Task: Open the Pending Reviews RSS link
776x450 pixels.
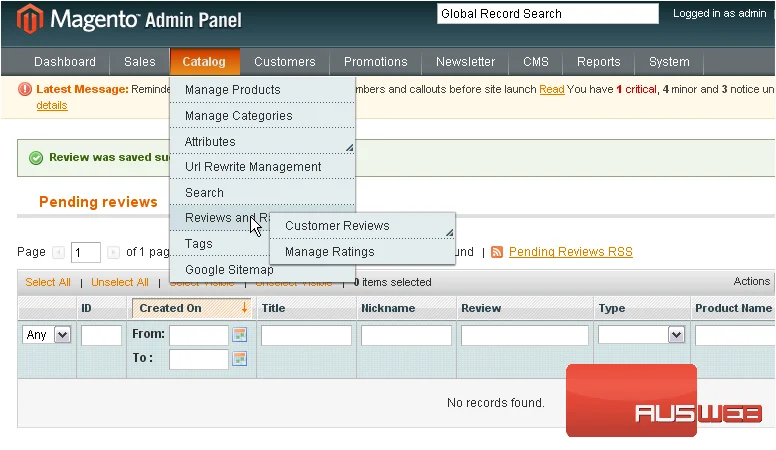Action: (571, 251)
